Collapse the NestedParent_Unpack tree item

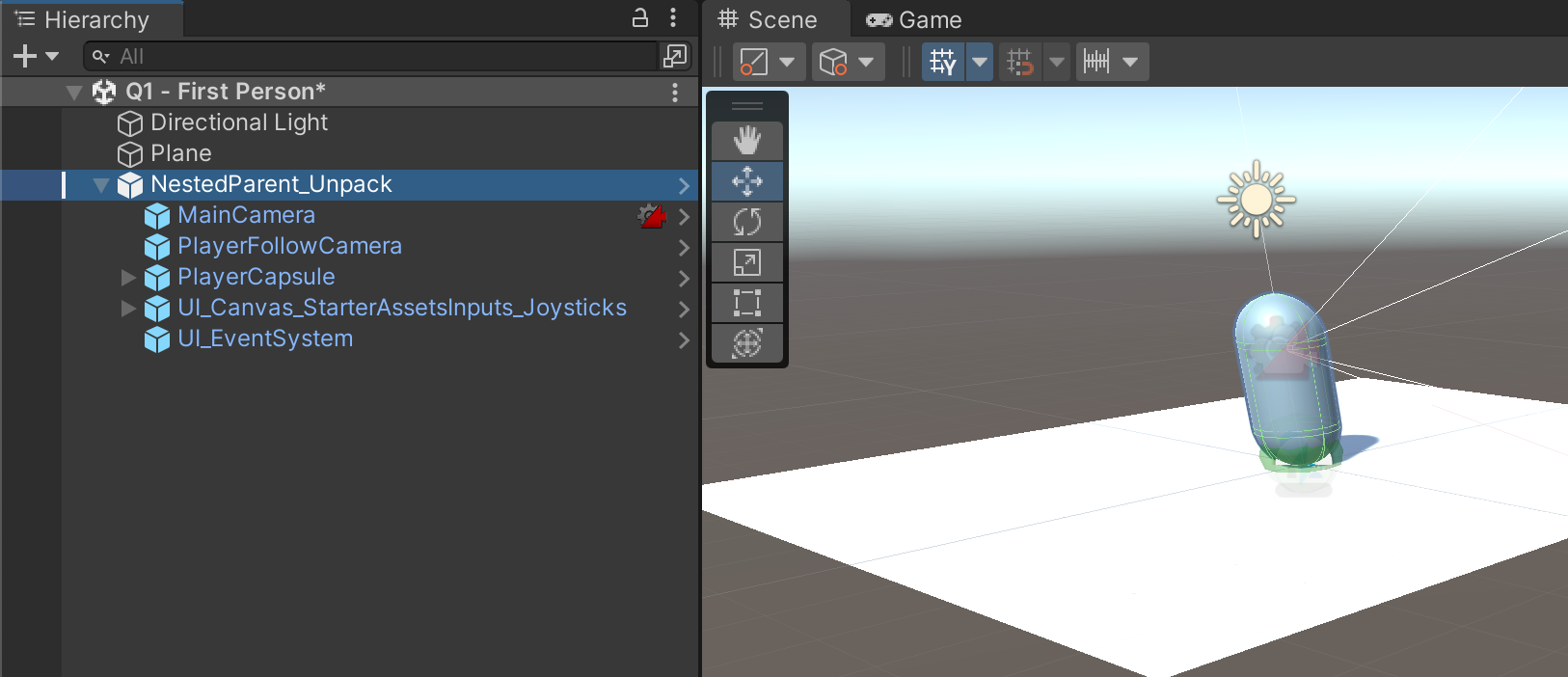pos(100,185)
